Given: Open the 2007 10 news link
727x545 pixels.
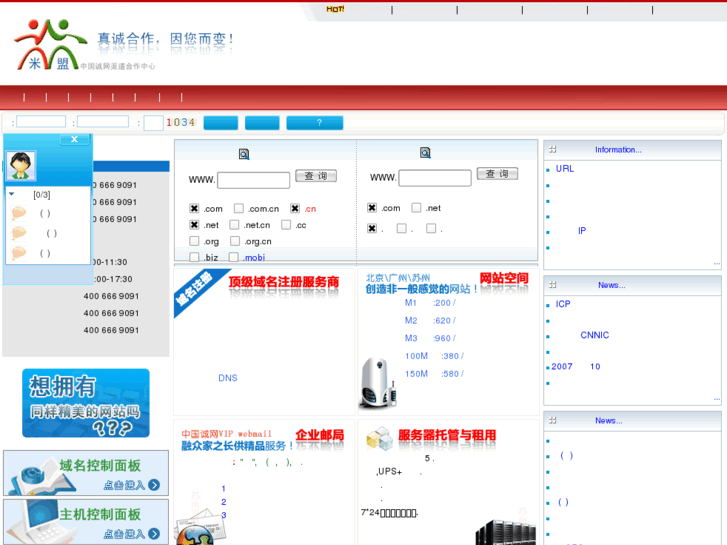Looking at the screenshot, I should click(x=576, y=366).
